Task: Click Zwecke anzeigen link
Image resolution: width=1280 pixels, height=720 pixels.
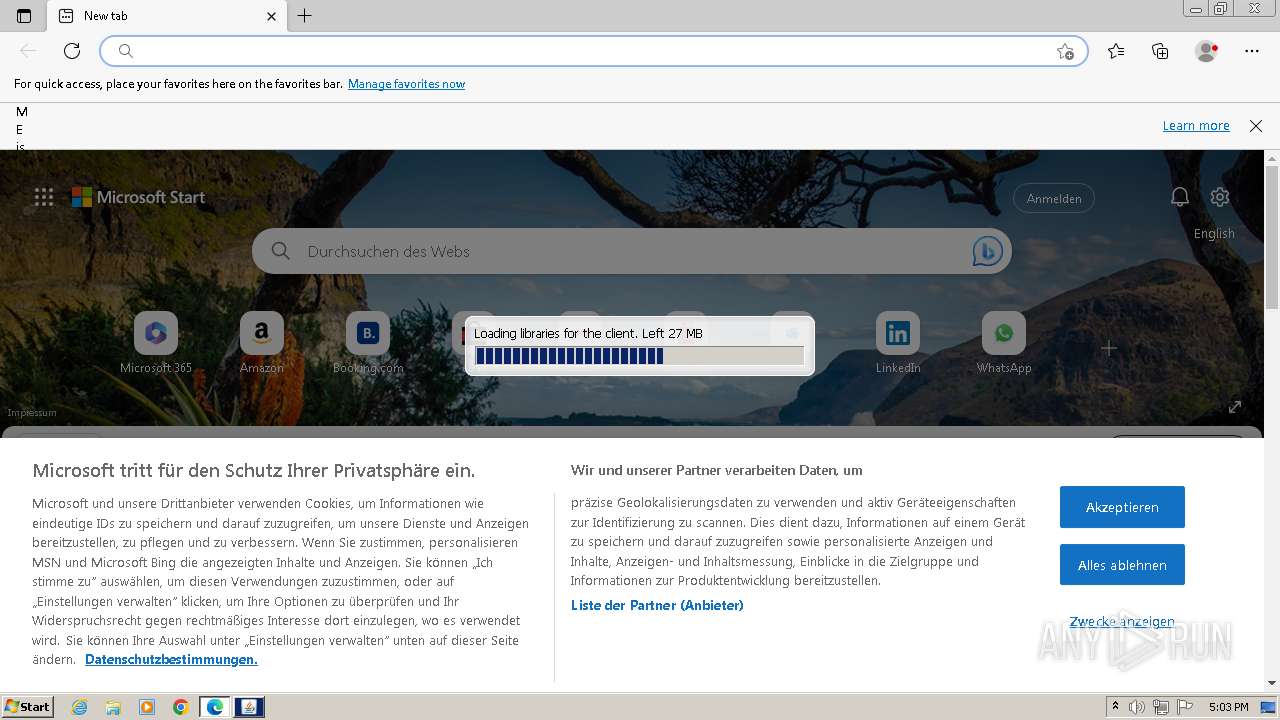Action: tap(1122, 622)
